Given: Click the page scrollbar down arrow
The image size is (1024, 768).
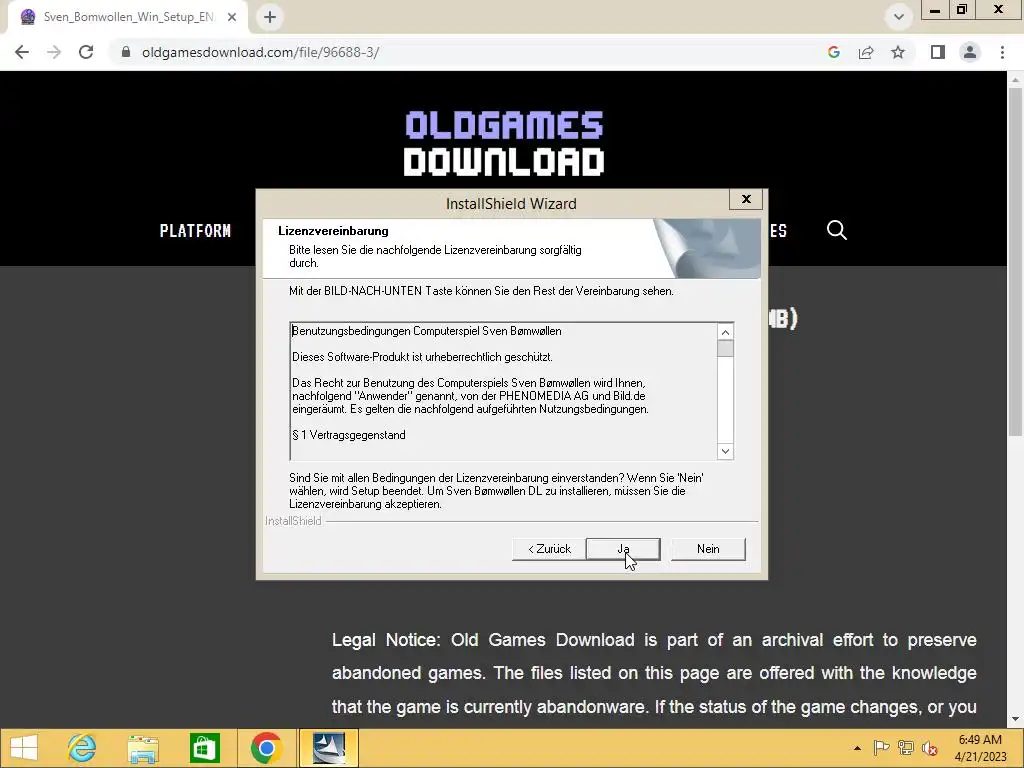Looking at the screenshot, I should click(1016, 720).
